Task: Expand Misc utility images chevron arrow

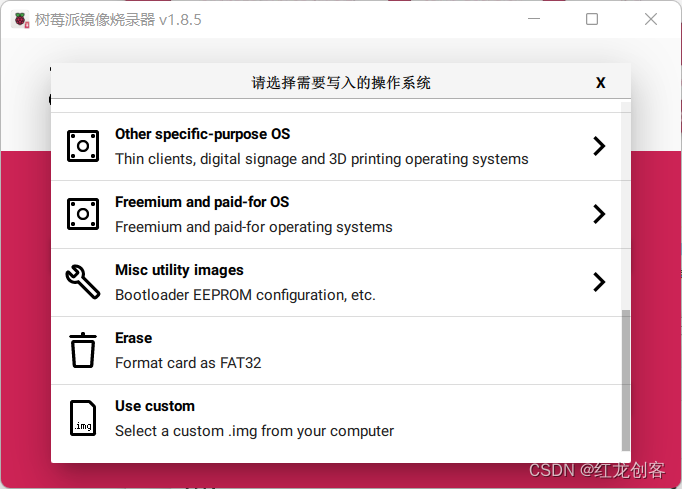Action: pos(599,282)
